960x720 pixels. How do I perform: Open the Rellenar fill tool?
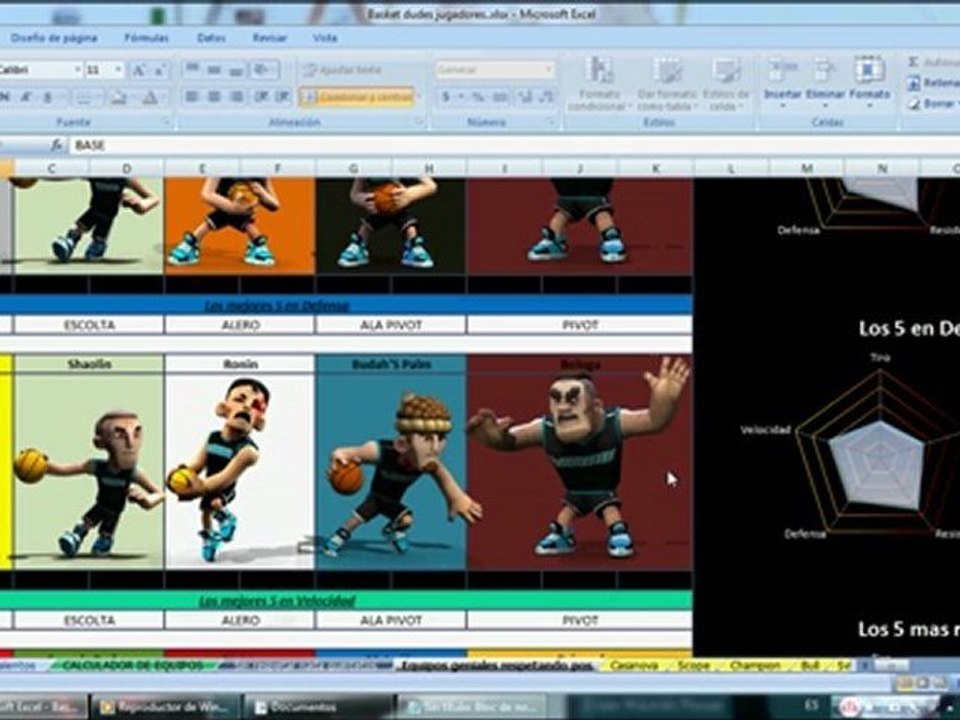click(933, 83)
